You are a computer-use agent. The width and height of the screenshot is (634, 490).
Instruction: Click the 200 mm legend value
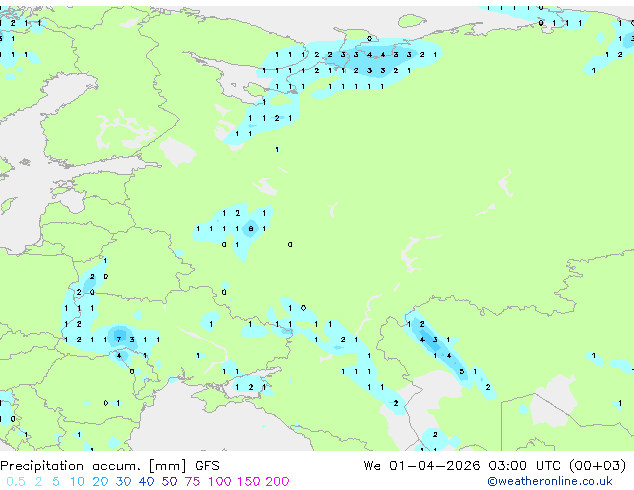click(277, 482)
